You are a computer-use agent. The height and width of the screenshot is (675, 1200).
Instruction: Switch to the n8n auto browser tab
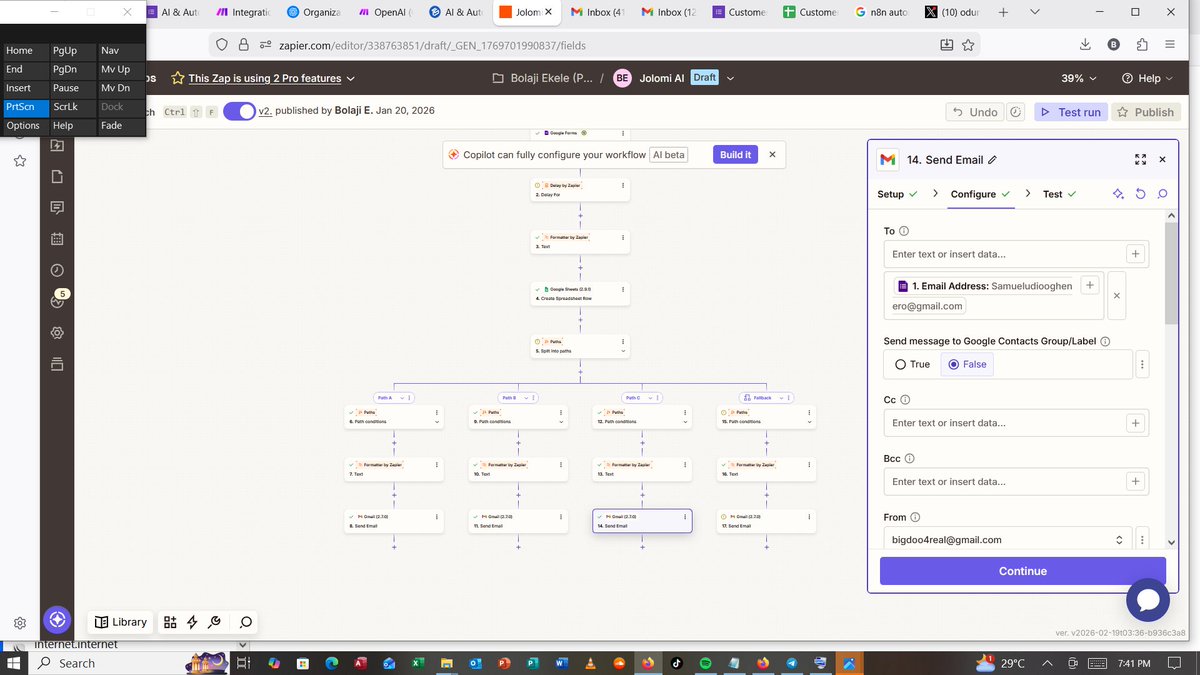click(x=882, y=12)
